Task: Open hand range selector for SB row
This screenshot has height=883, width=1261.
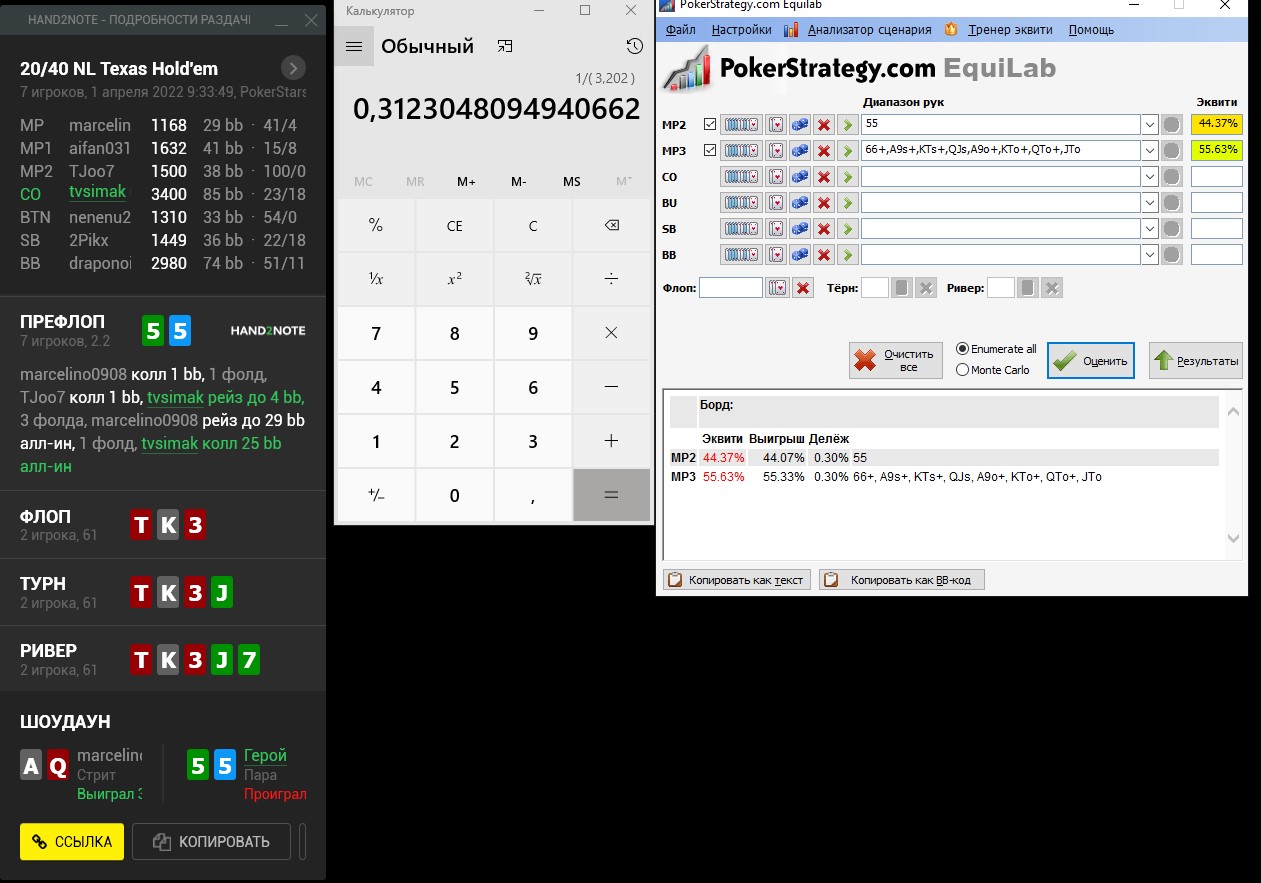Action: coord(741,228)
